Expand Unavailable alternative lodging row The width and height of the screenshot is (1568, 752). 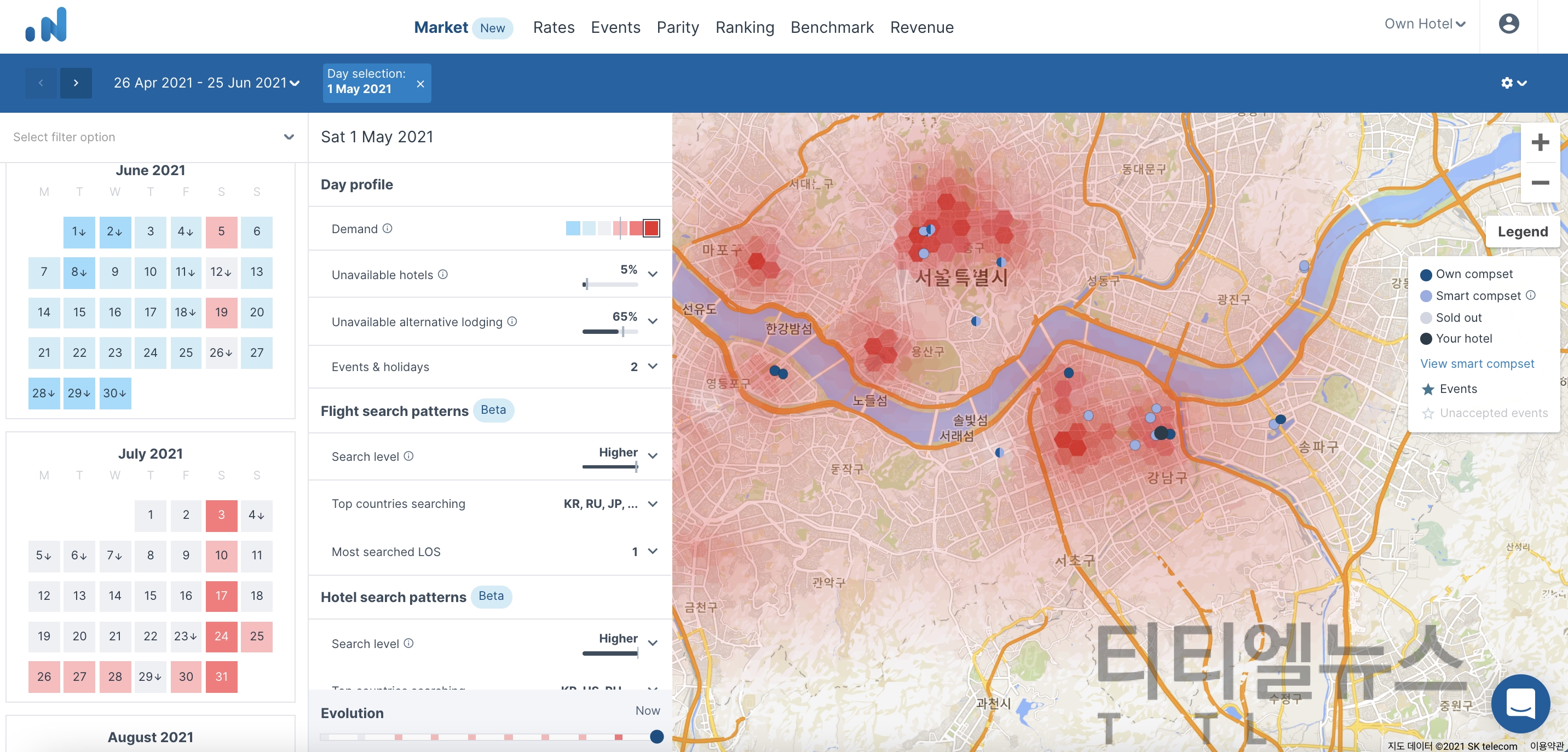point(653,321)
